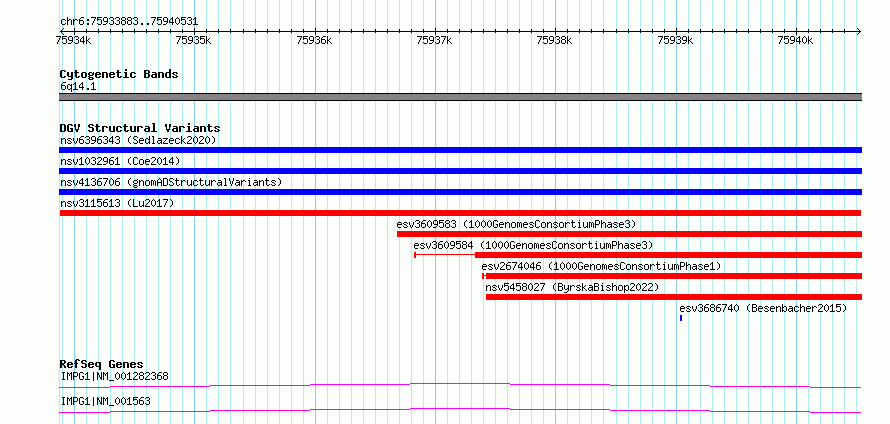890x424 pixels.
Task: Open the nsv1032961 (Coe2014) variant label
Action: coord(120,161)
